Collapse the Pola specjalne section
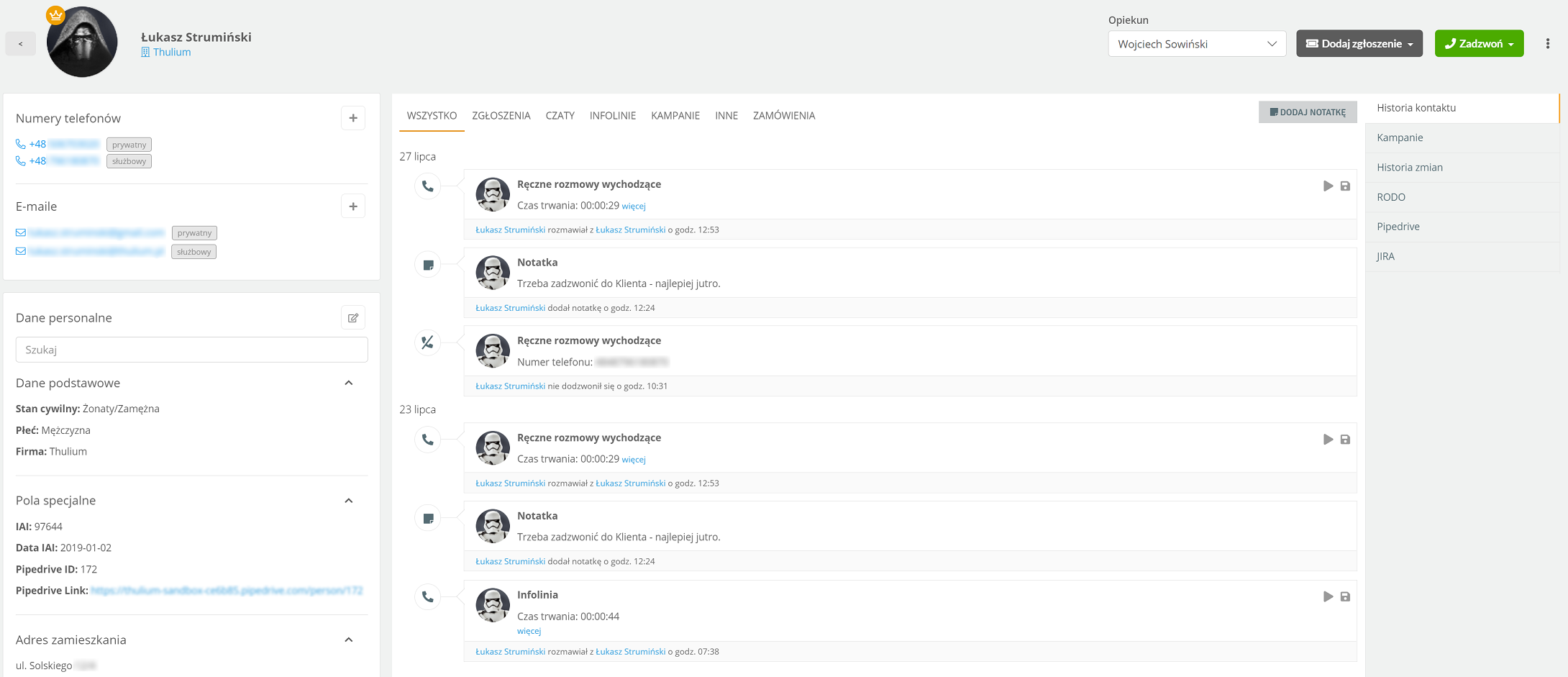 click(349, 501)
